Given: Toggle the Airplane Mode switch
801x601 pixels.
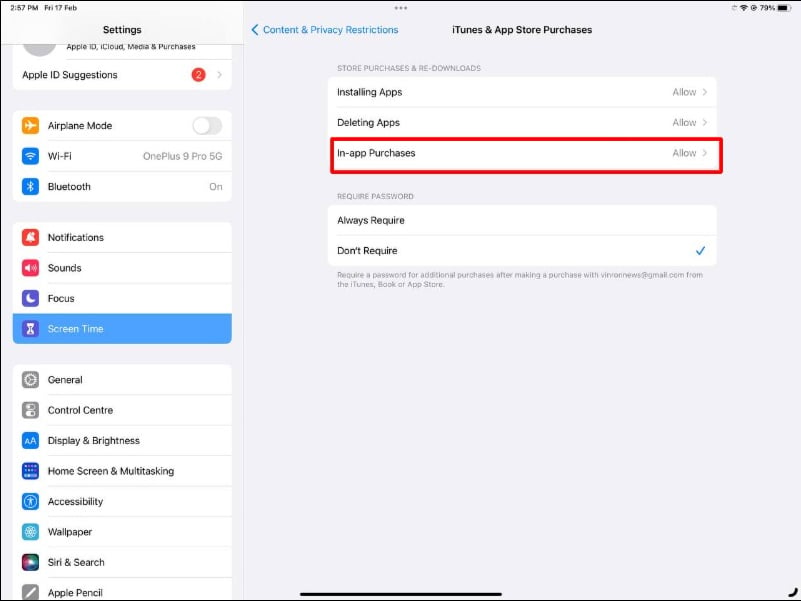Looking at the screenshot, I should 207,125.
